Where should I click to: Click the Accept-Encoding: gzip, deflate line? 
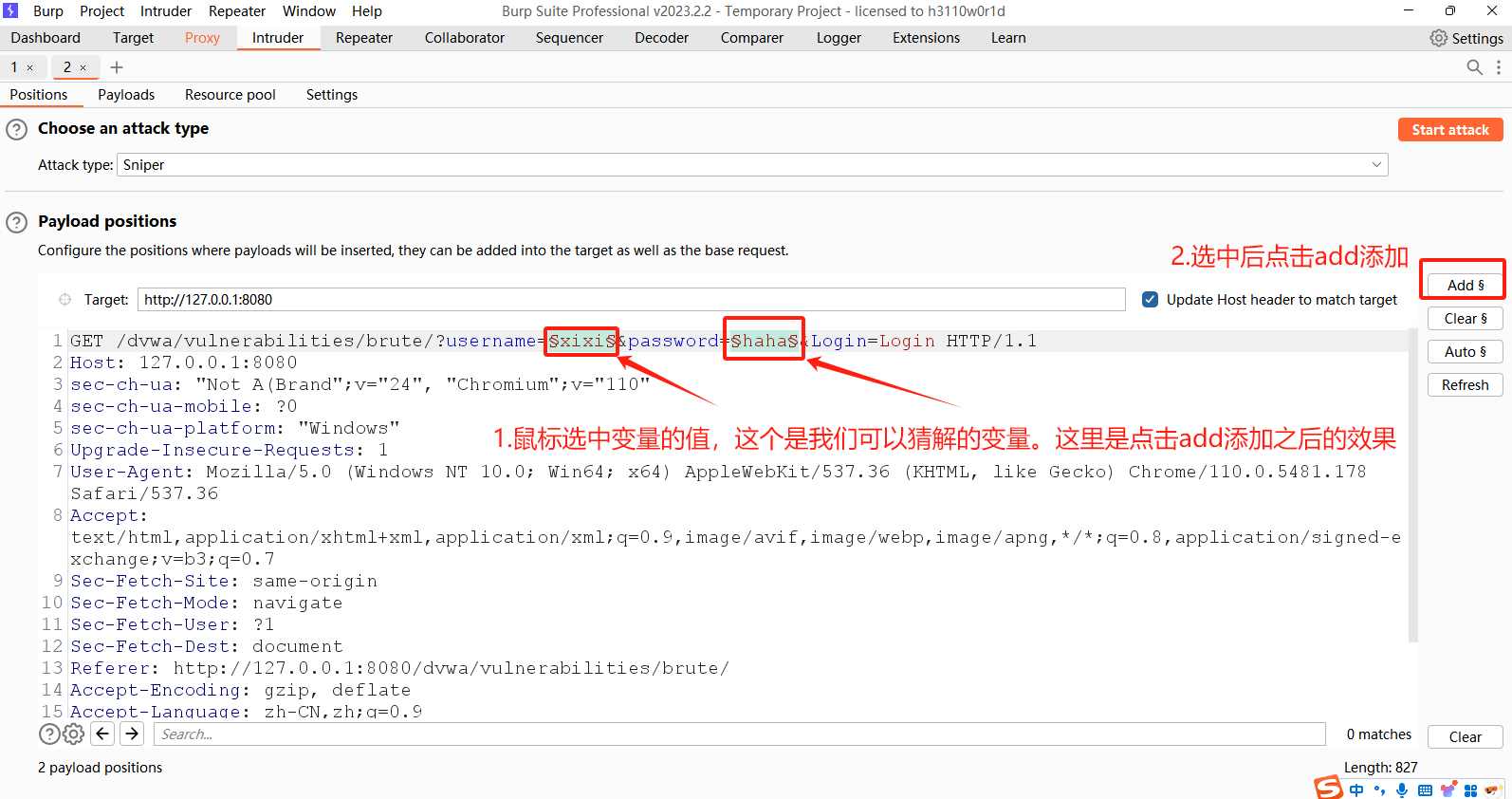point(241,690)
